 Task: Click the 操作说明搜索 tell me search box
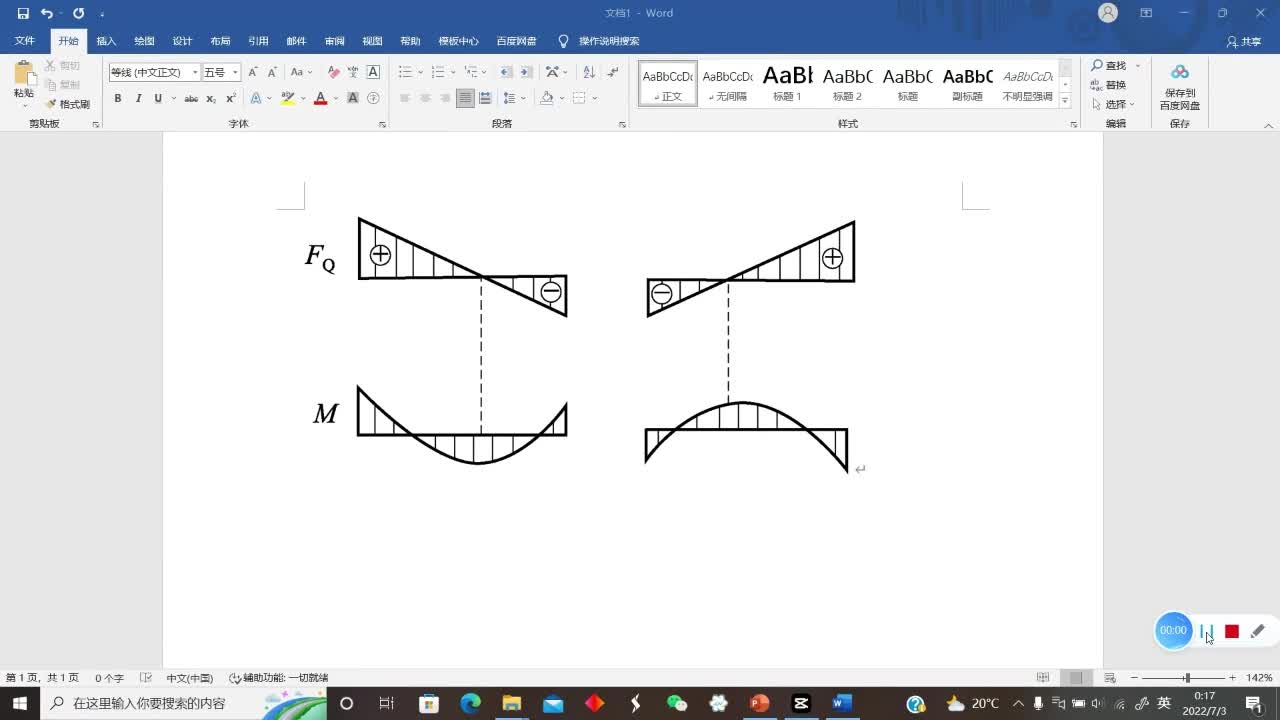598,41
